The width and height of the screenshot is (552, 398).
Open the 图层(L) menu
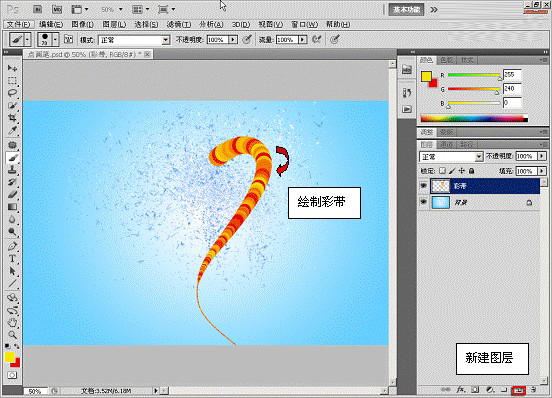tap(114, 24)
